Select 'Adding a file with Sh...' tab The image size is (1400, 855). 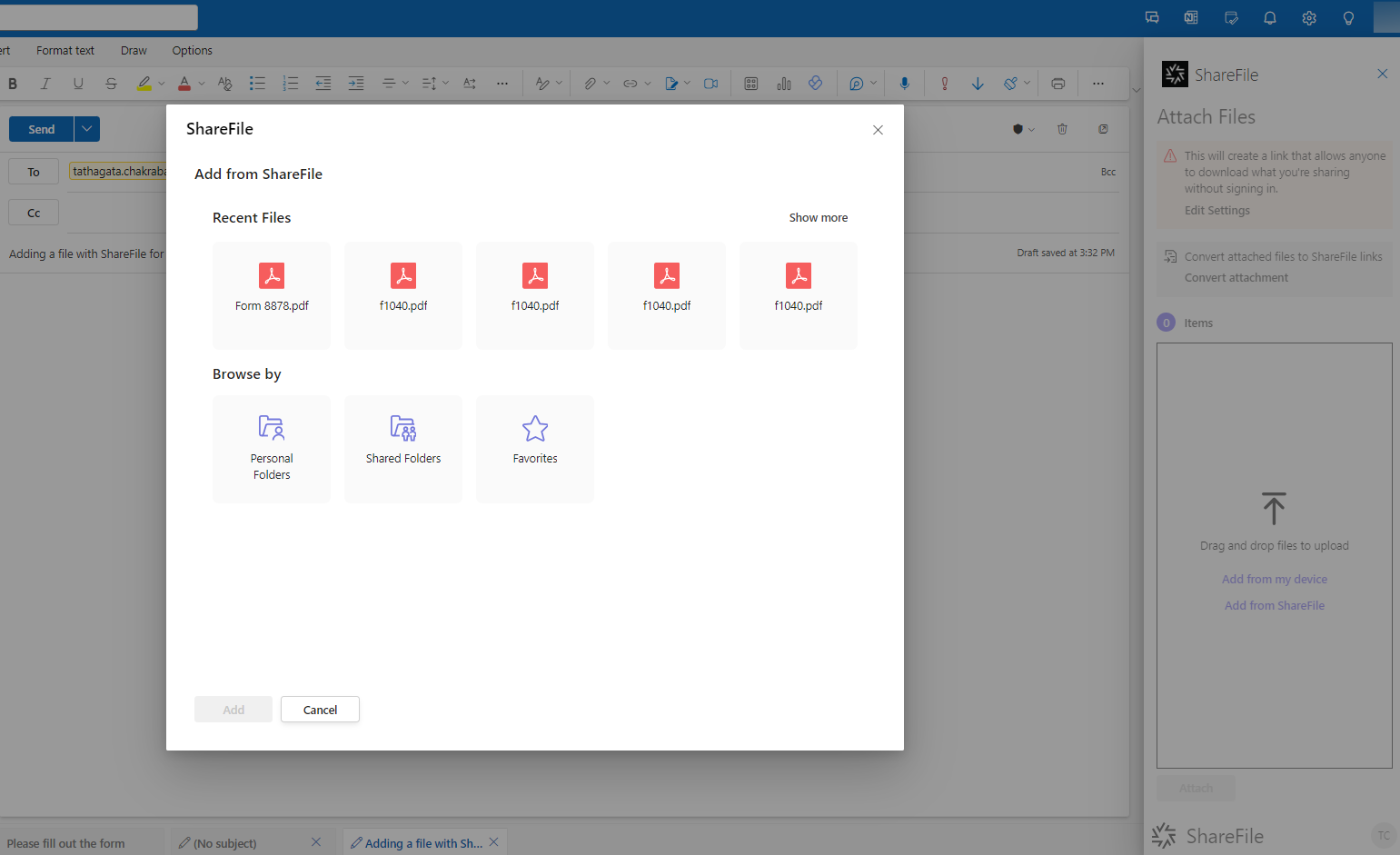pos(423,843)
